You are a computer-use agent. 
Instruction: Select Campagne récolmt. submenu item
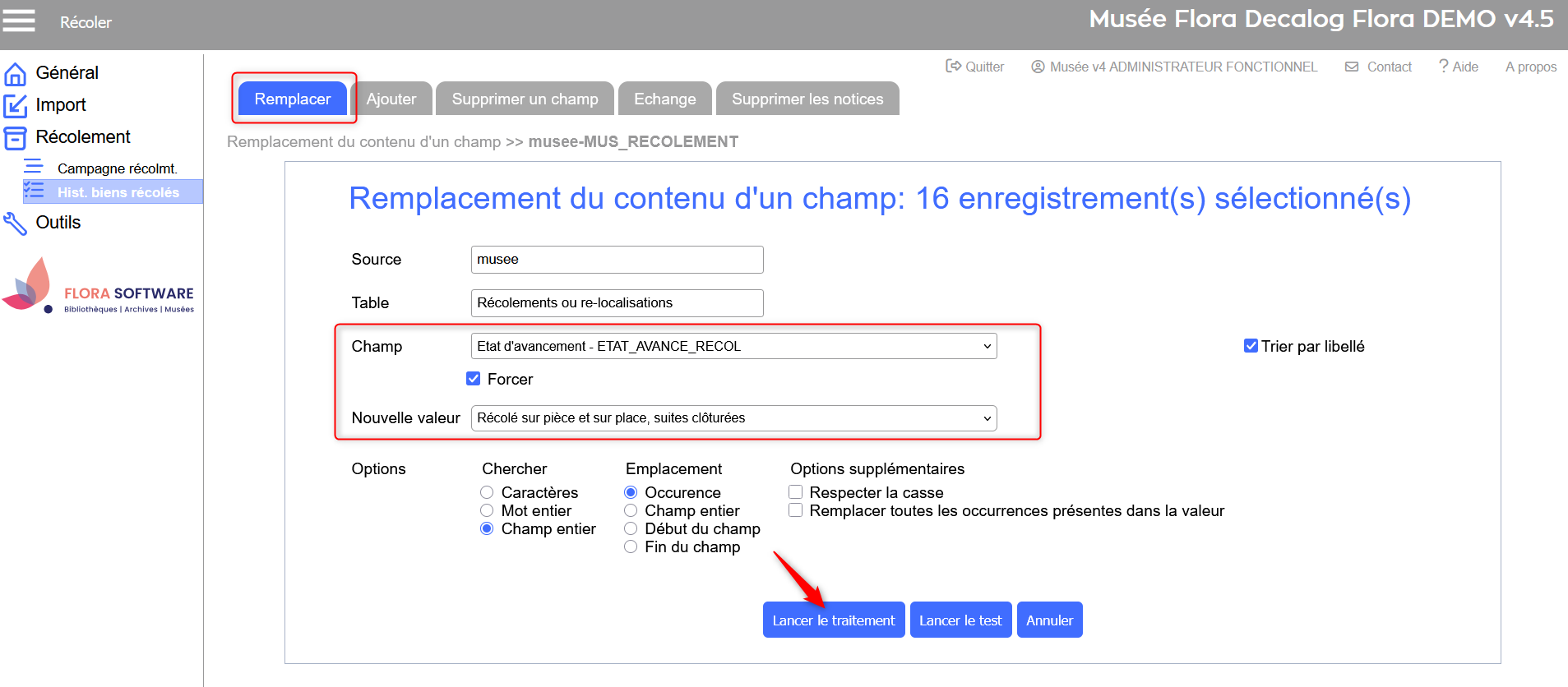(x=118, y=168)
